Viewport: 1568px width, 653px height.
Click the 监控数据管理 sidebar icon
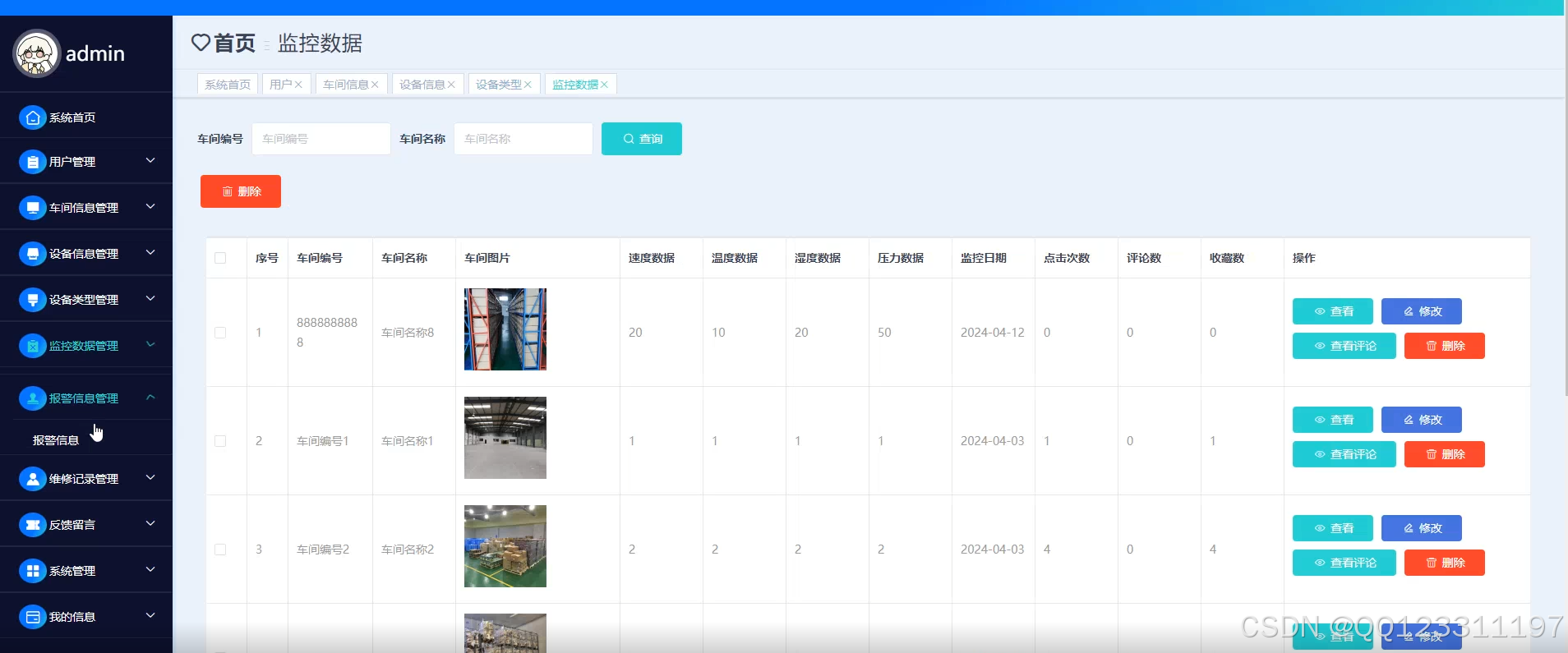(x=33, y=346)
